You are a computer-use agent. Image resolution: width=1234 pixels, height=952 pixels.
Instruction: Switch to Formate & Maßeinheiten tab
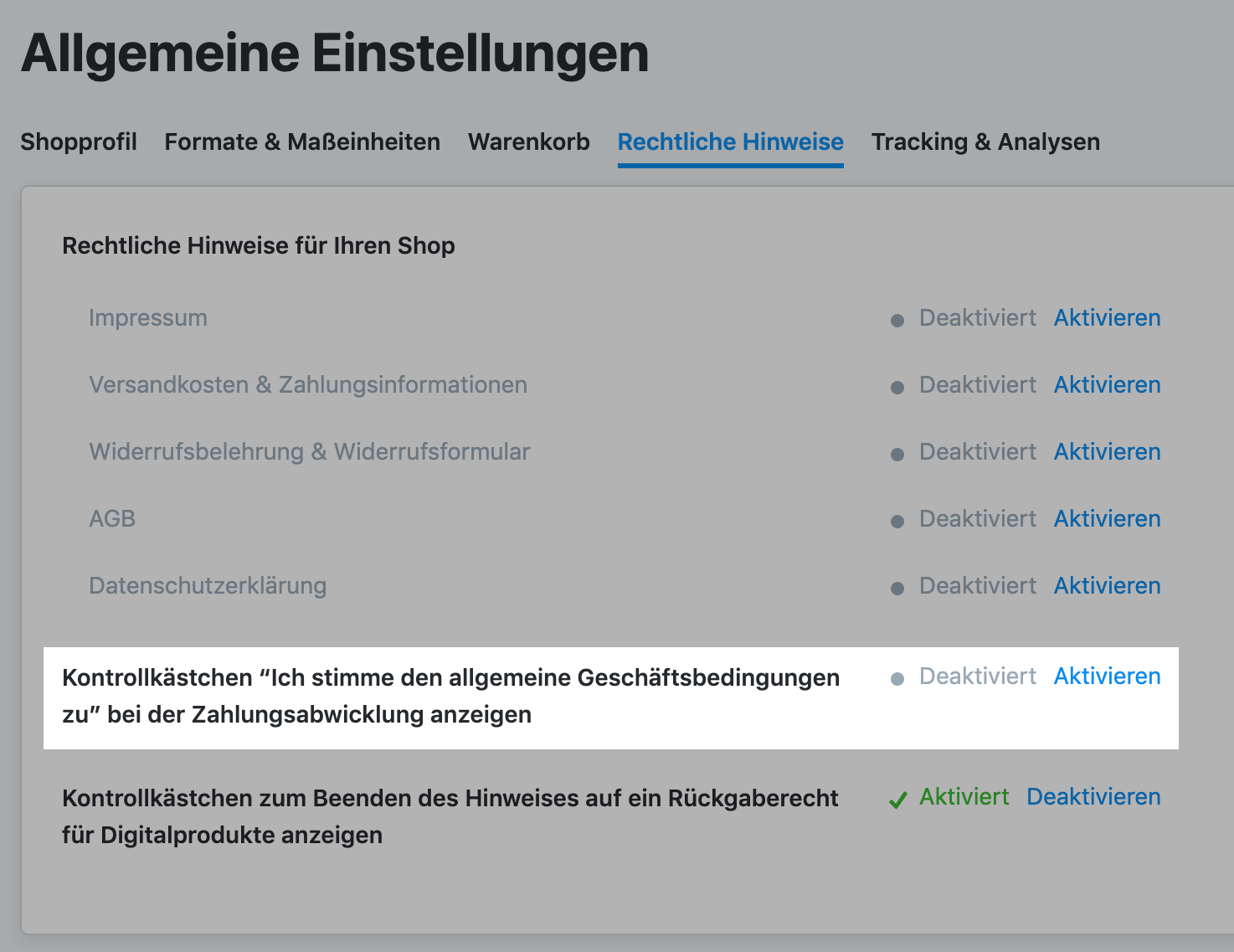click(302, 142)
